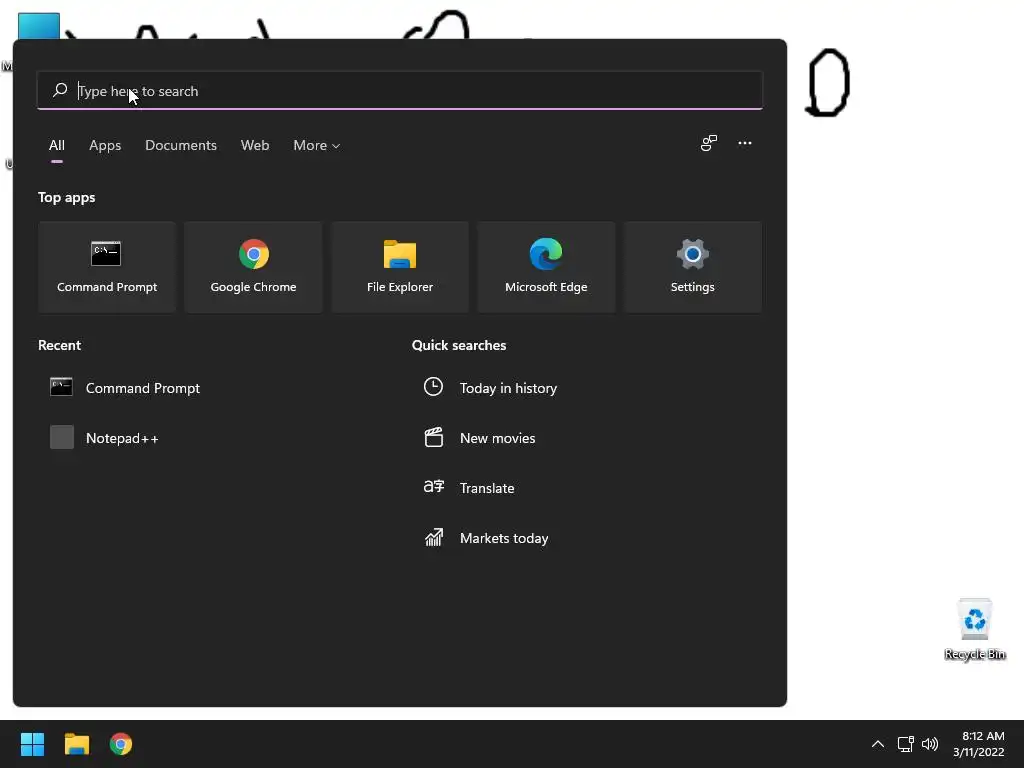Screen dimensions: 1024x768
Task: Open File Explorer from the taskbar
Action: pyautogui.click(x=76, y=744)
